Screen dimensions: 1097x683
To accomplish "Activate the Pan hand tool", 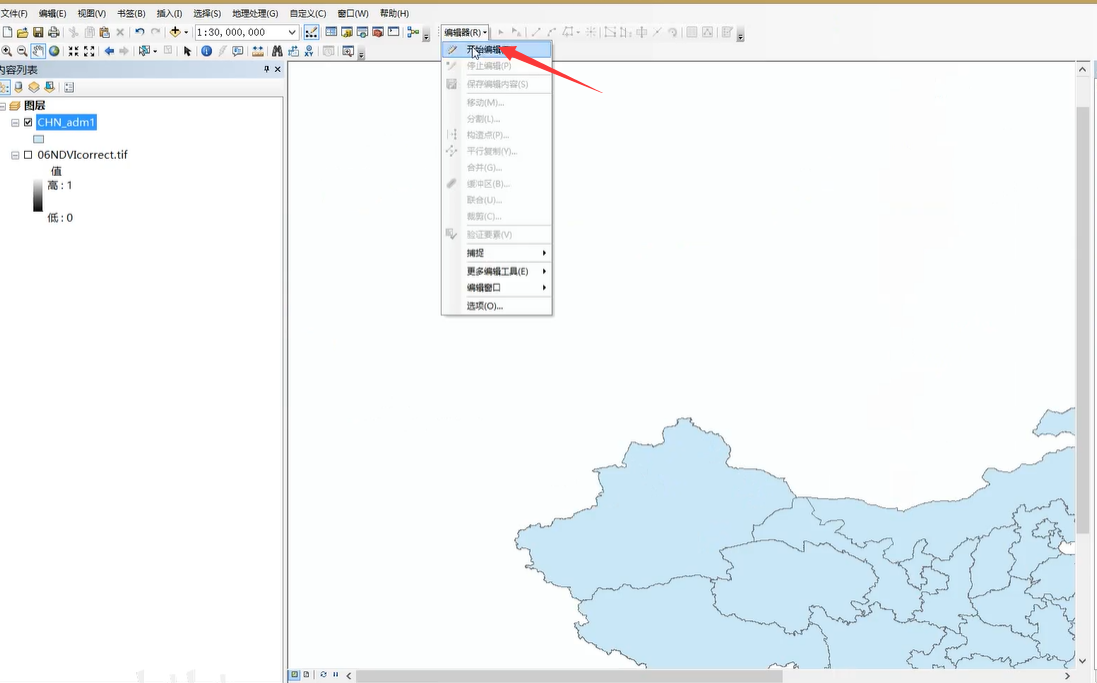I will coord(38,51).
